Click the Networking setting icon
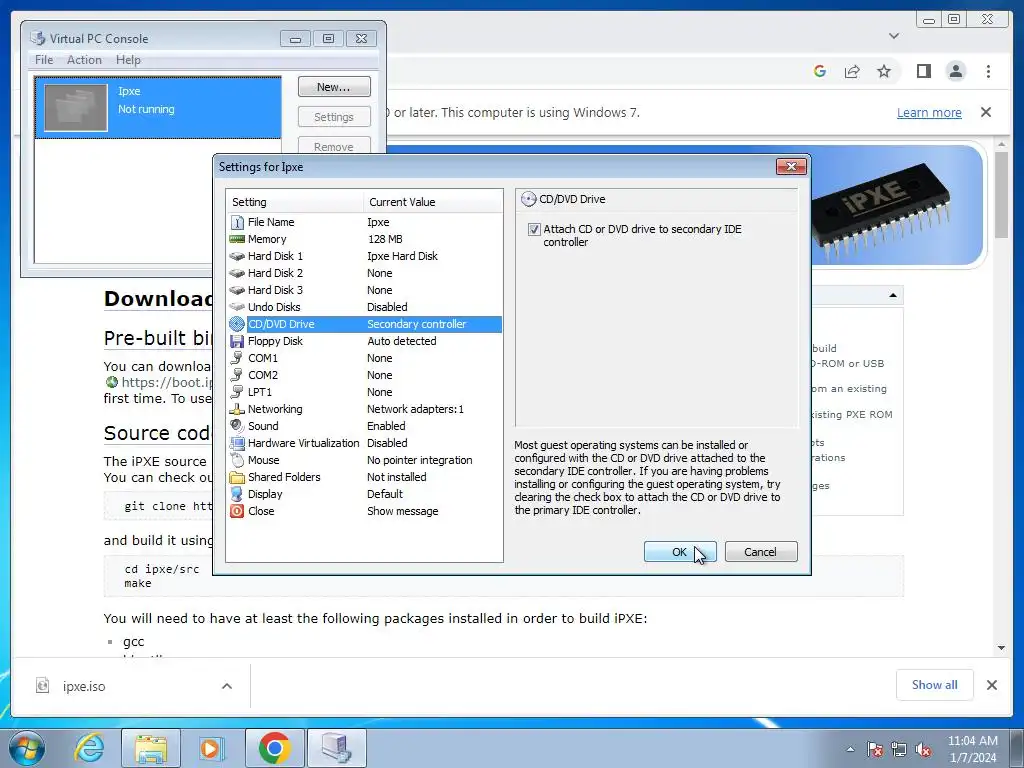 pyautogui.click(x=237, y=409)
